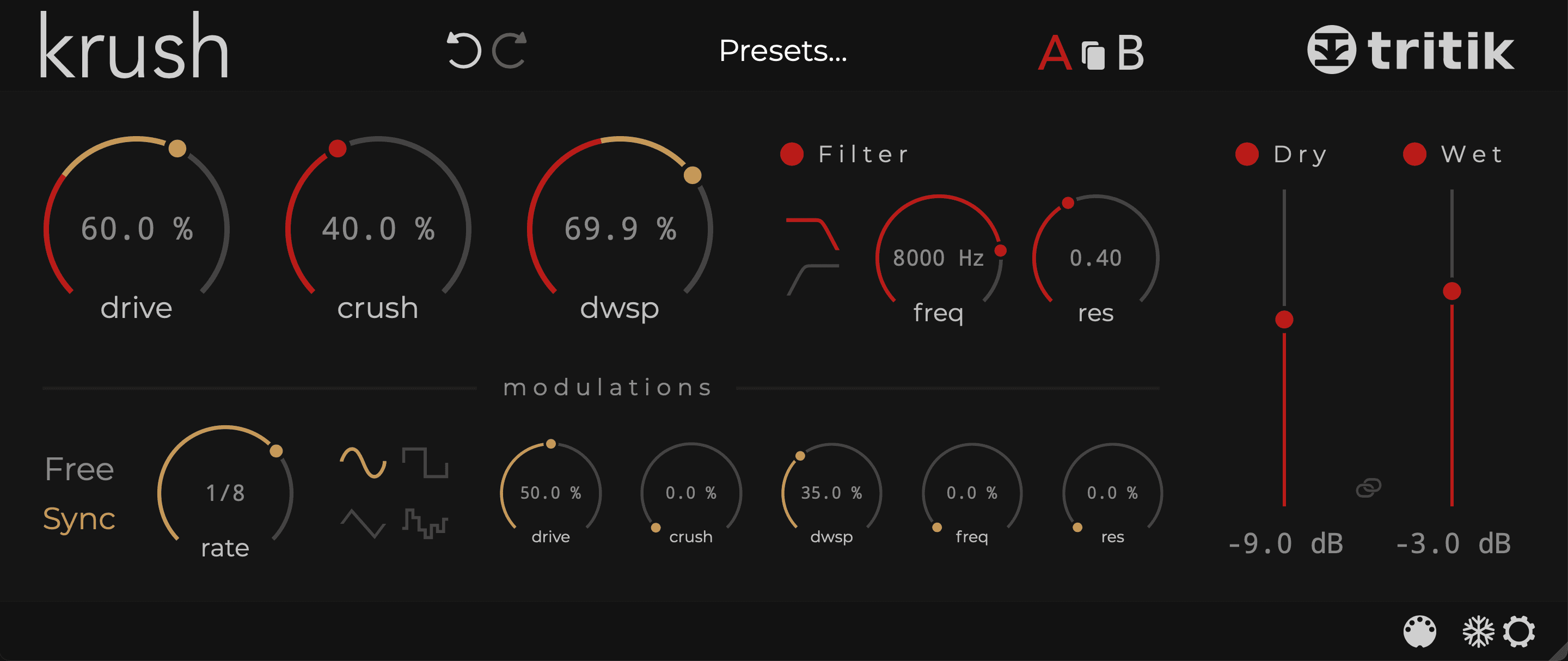Click the Wet fader handle
Image resolution: width=1568 pixels, height=661 pixels.
(1451, 291)
